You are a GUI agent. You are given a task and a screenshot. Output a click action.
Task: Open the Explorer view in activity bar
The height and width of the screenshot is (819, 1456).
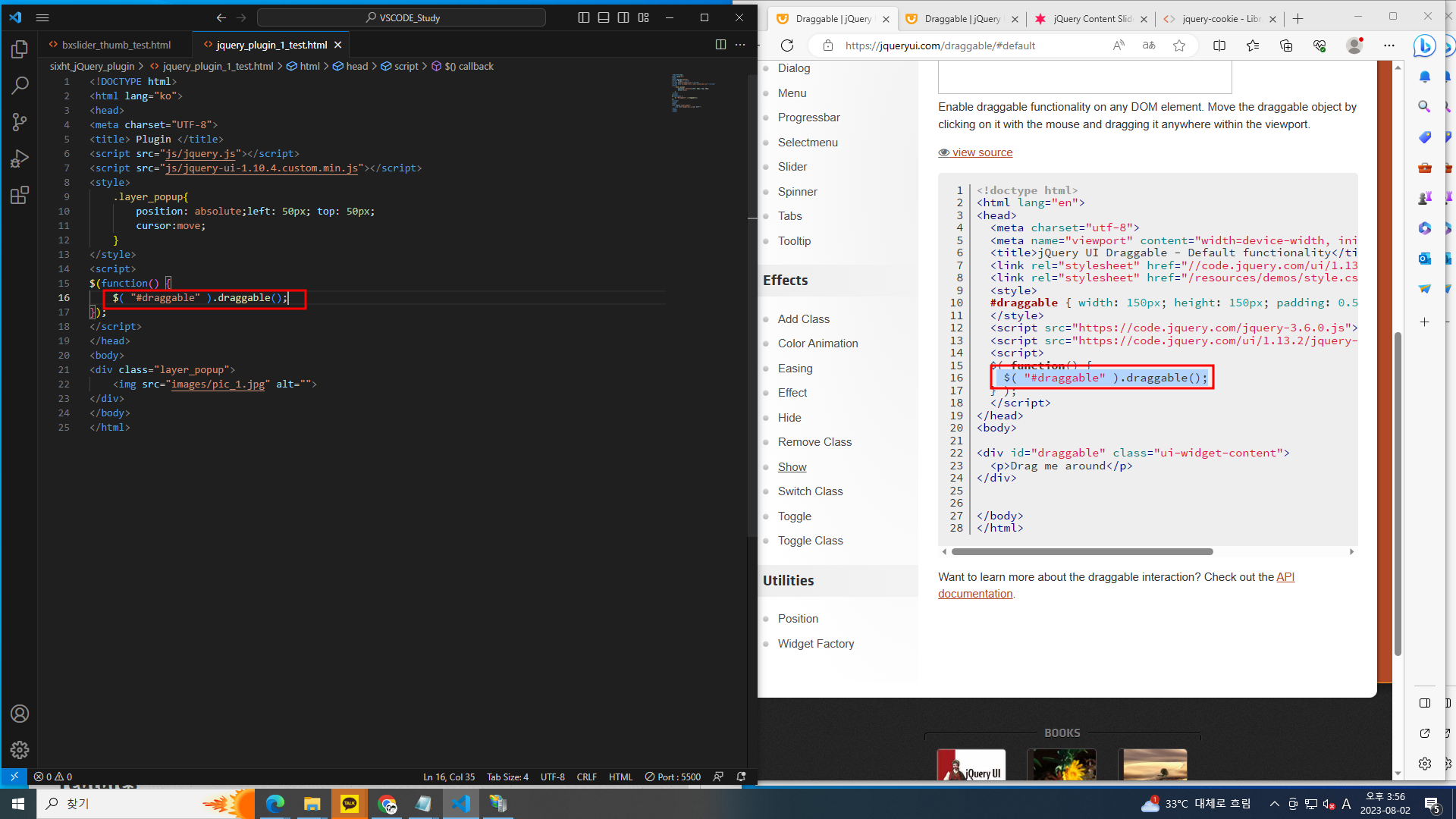click(20, 49)
